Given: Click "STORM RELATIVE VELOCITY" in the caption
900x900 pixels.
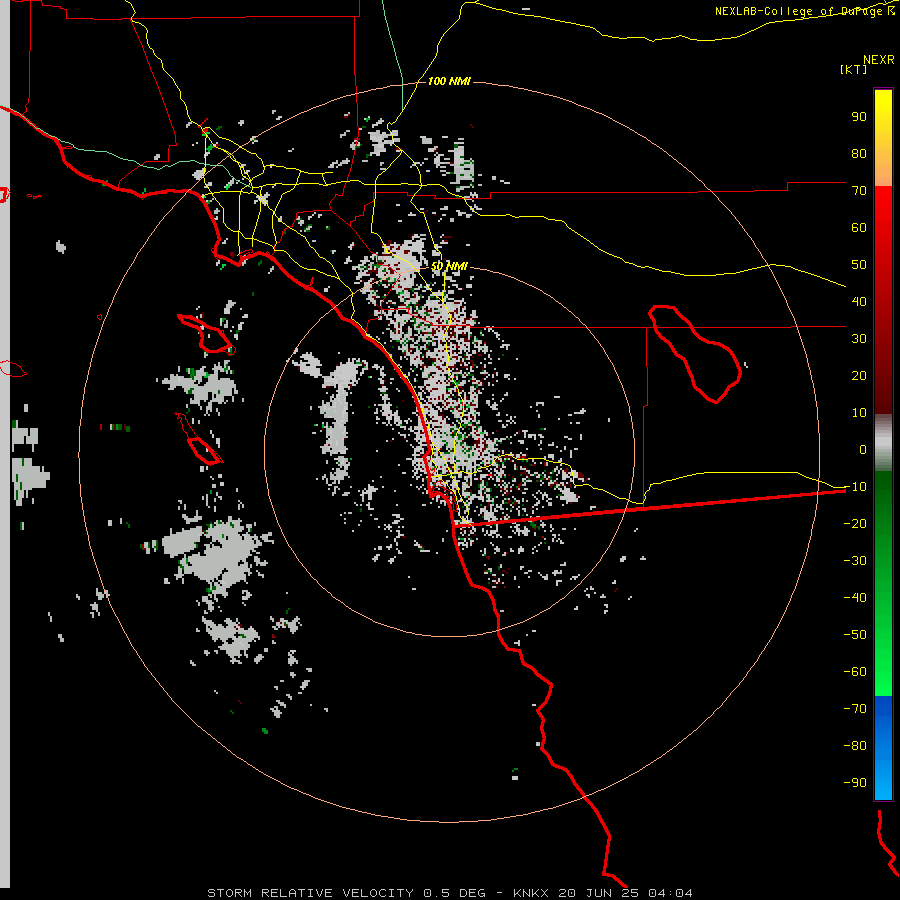Looking at the screenshot, I should pos(310,893).
